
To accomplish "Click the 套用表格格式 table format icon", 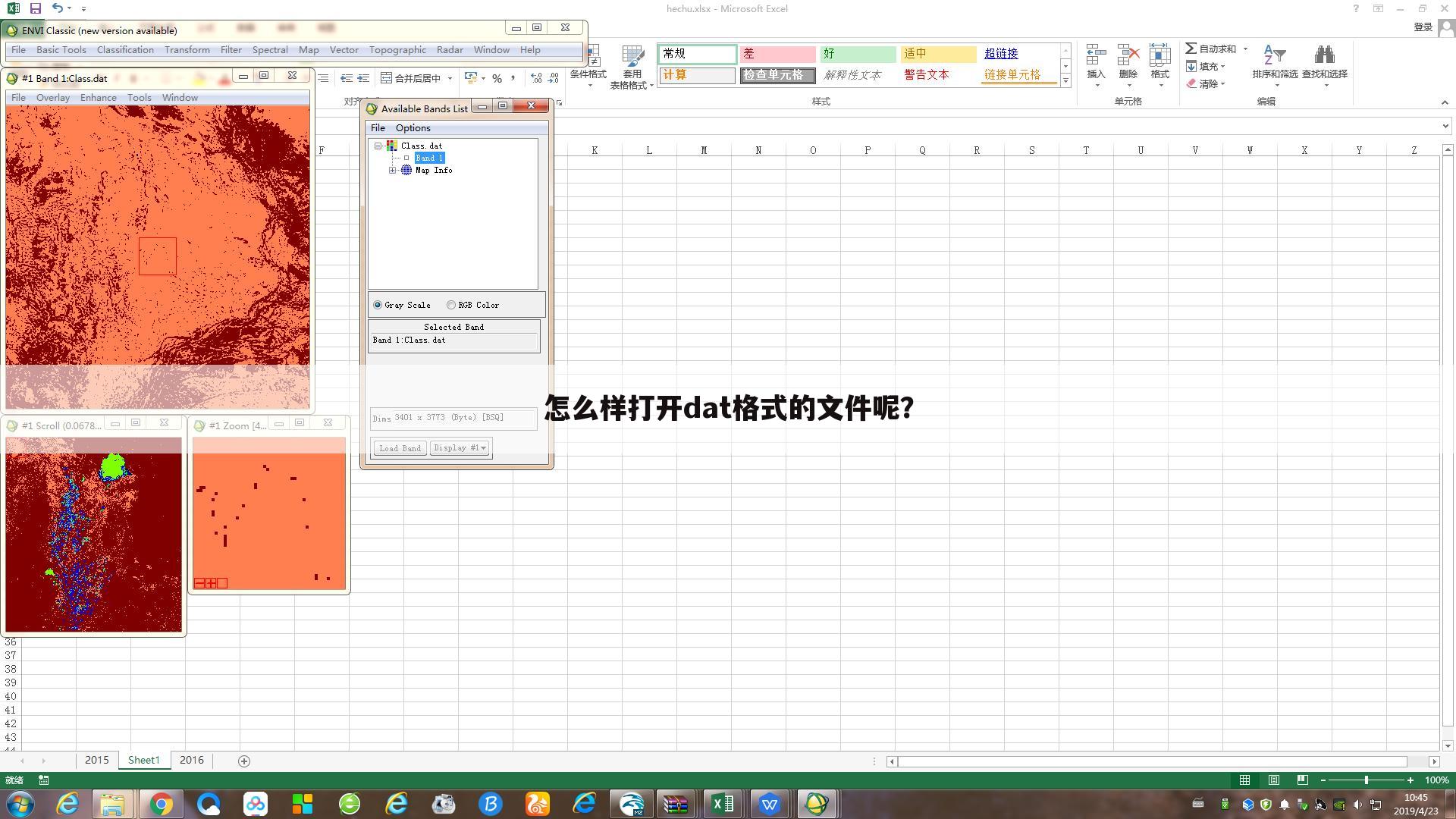I will point(632,56).
